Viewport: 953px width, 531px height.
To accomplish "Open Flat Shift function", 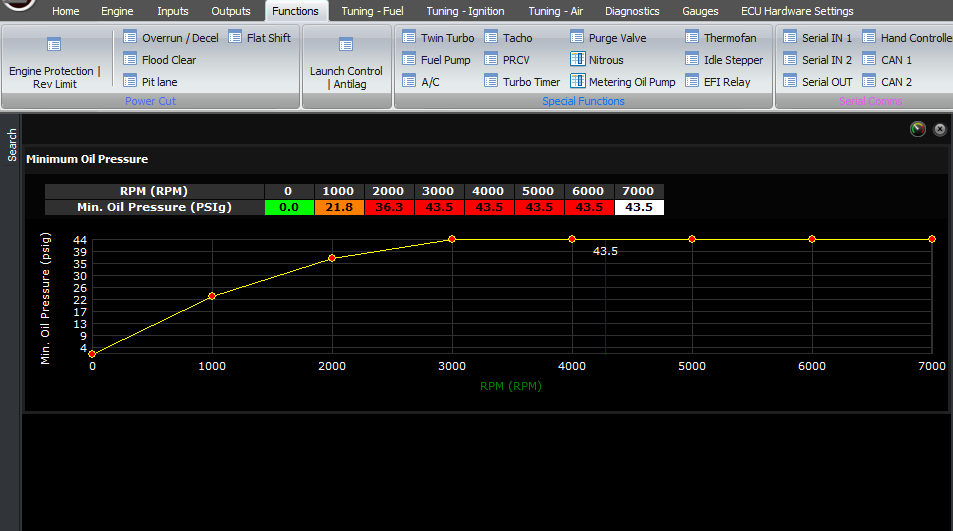I will (260, 38).
